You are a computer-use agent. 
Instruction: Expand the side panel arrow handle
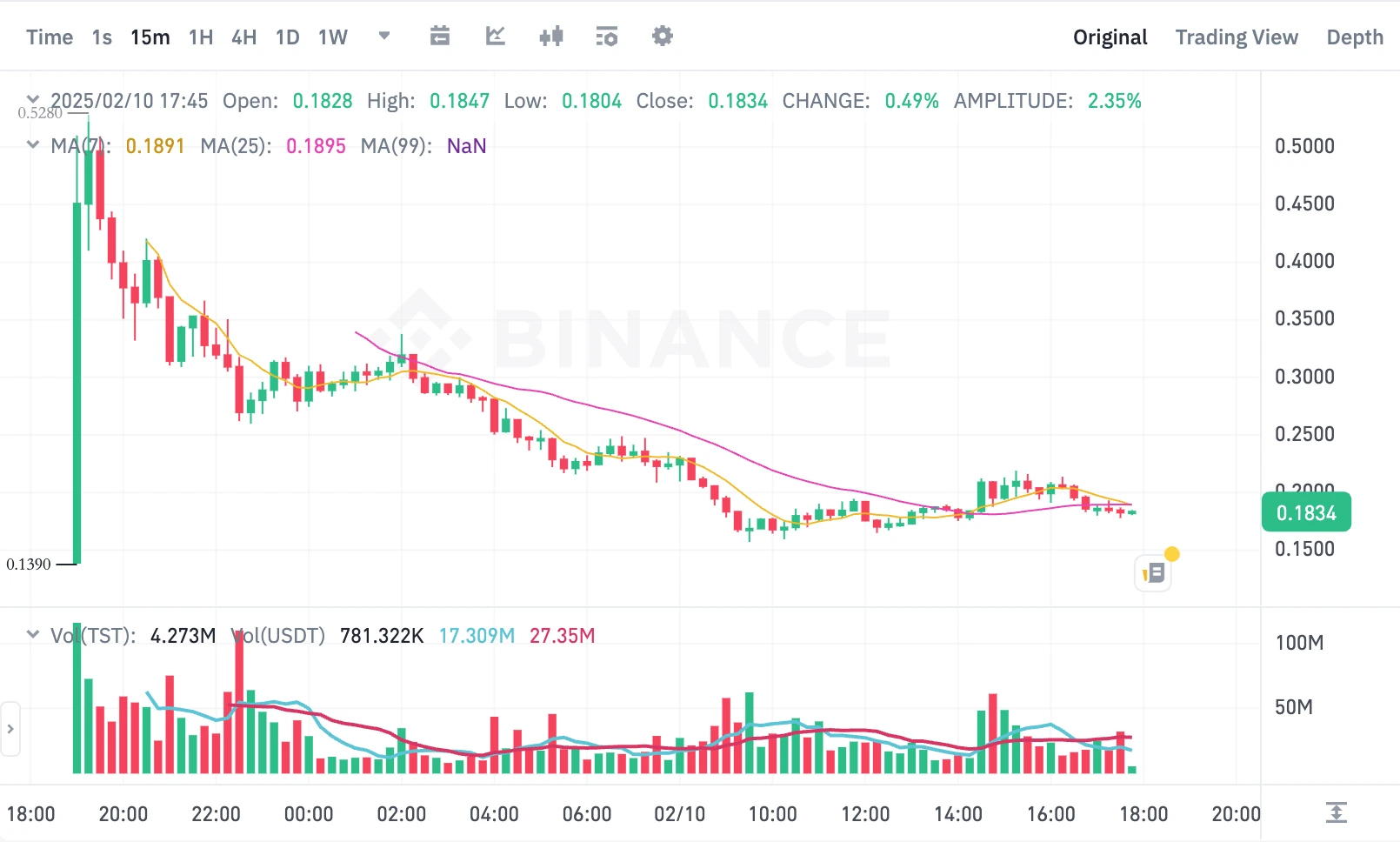pos(10,729)
